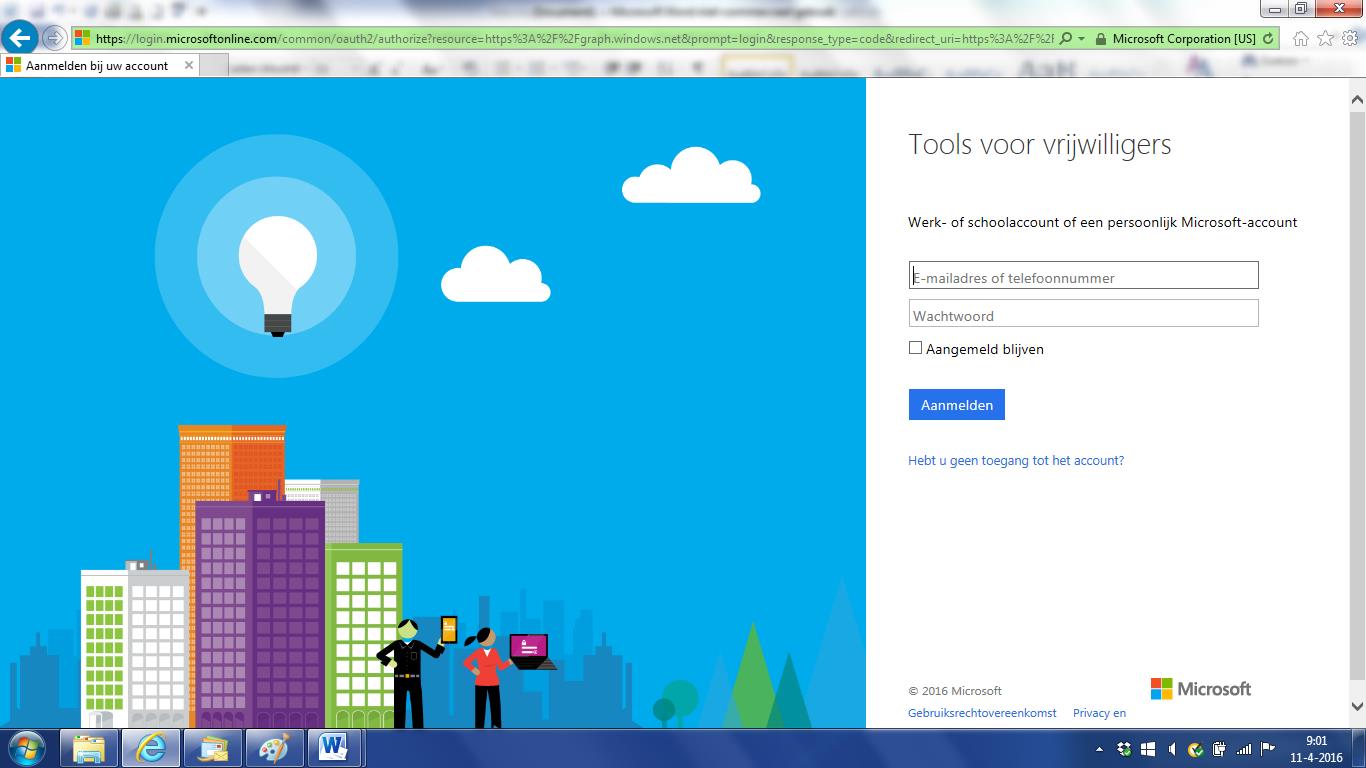Open the browser Tools gear icon
This screenshot has width=1366, height=768.
1349,39
